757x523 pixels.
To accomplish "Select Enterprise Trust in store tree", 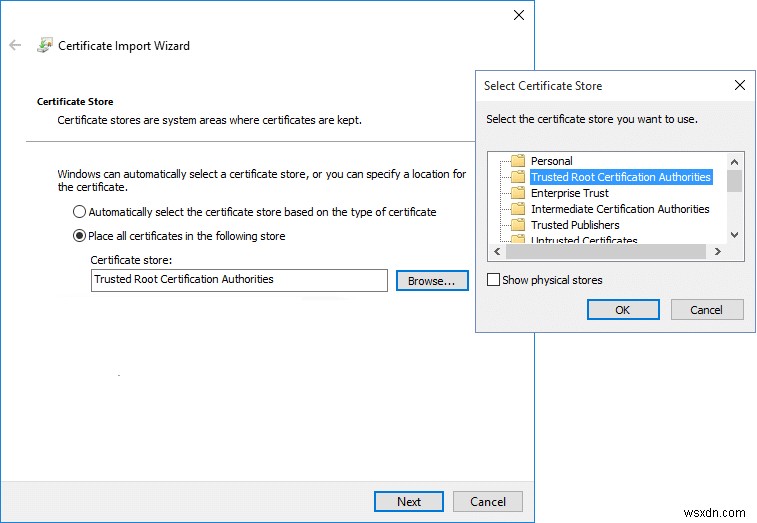I will [x=569, y=193].
